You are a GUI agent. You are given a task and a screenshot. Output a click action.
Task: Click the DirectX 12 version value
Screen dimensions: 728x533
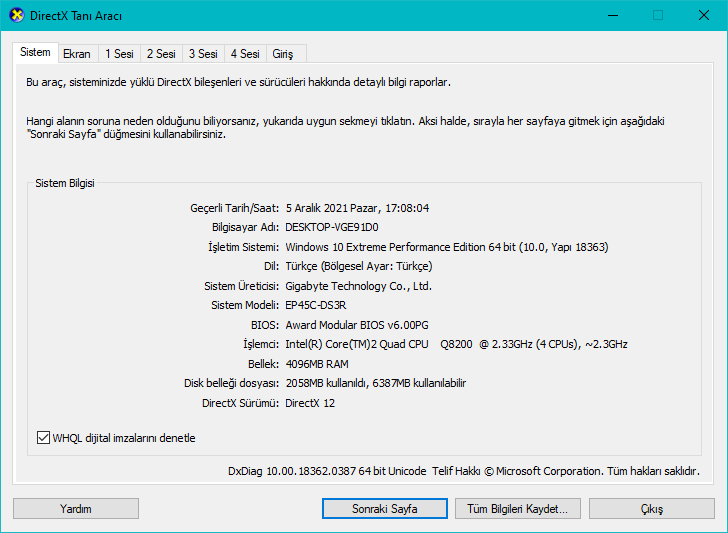pos(310,403)
